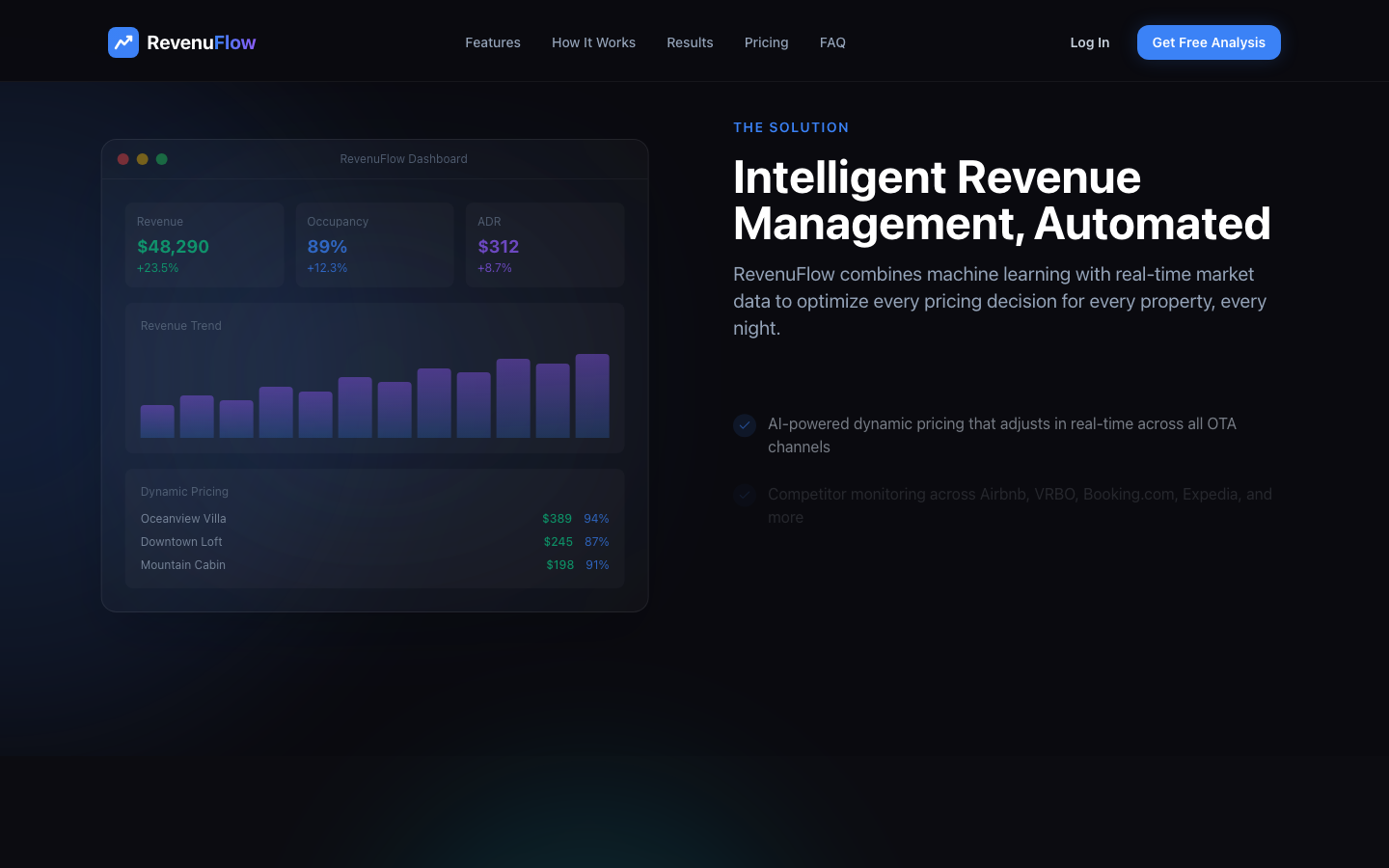Viewport: 1389px width, 868px height.
Task: Click the +23.5% revenue change
Action: pos(158,268)
